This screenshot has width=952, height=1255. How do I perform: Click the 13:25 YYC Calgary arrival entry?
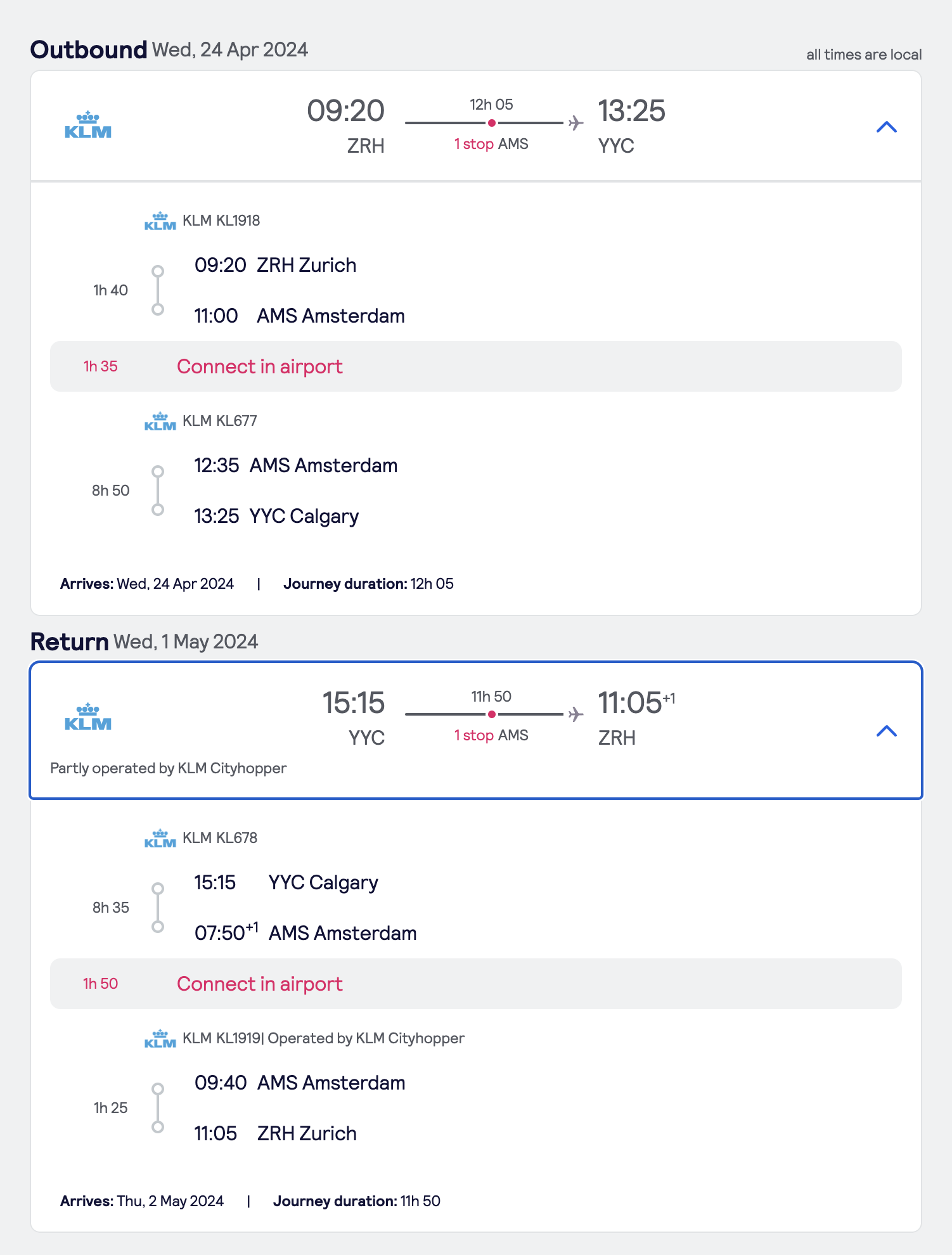click(x=276, y=517)
